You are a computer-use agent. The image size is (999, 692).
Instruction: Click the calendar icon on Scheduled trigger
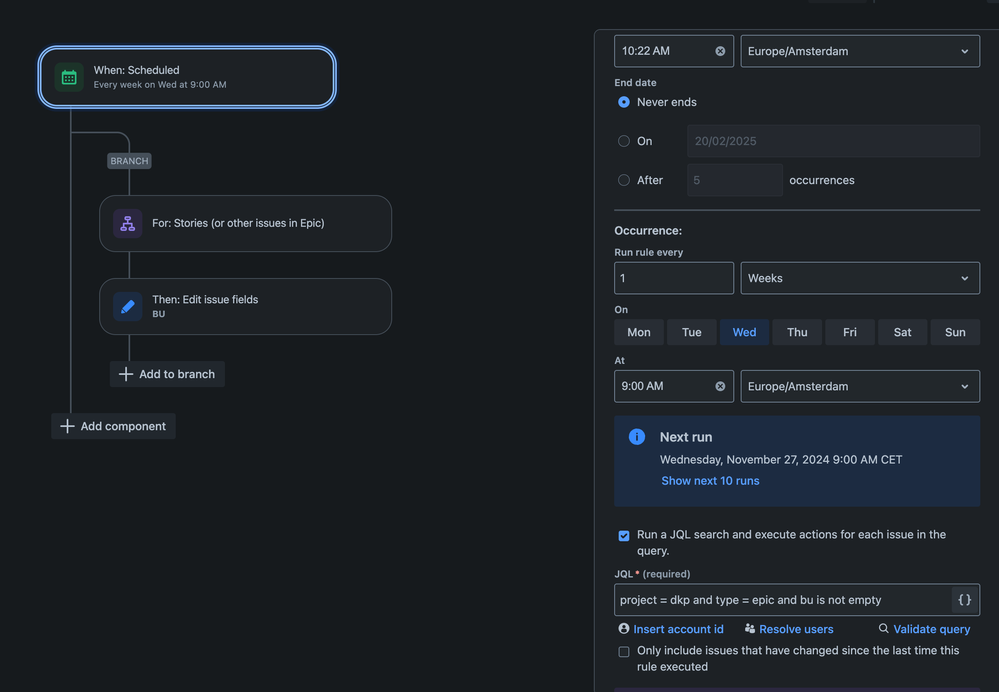pyautogui.click(x=69, y=77)
